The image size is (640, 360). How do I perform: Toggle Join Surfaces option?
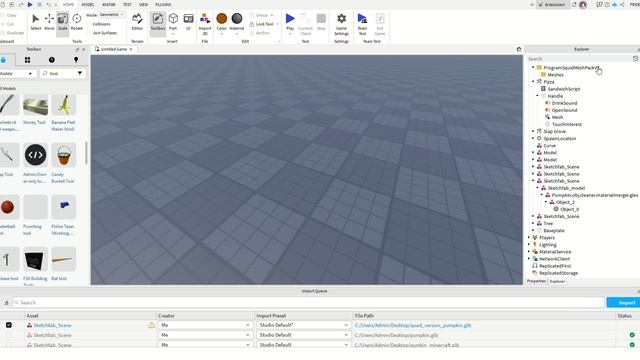click(104, 33)
